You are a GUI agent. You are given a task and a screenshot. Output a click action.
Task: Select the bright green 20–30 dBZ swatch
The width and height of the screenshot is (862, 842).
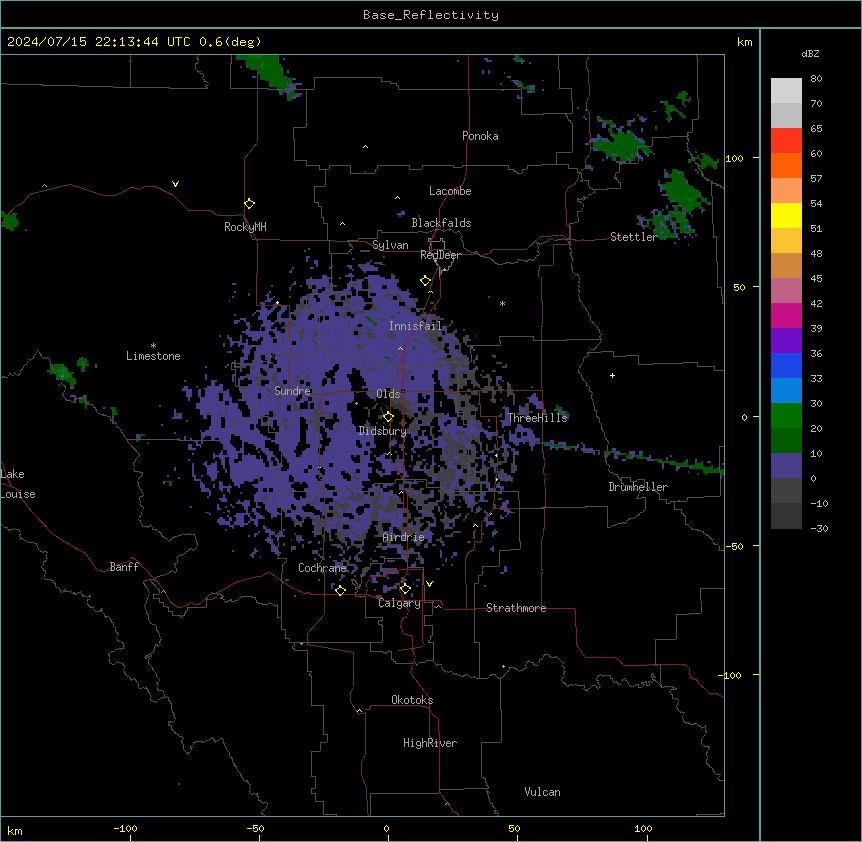786,416
